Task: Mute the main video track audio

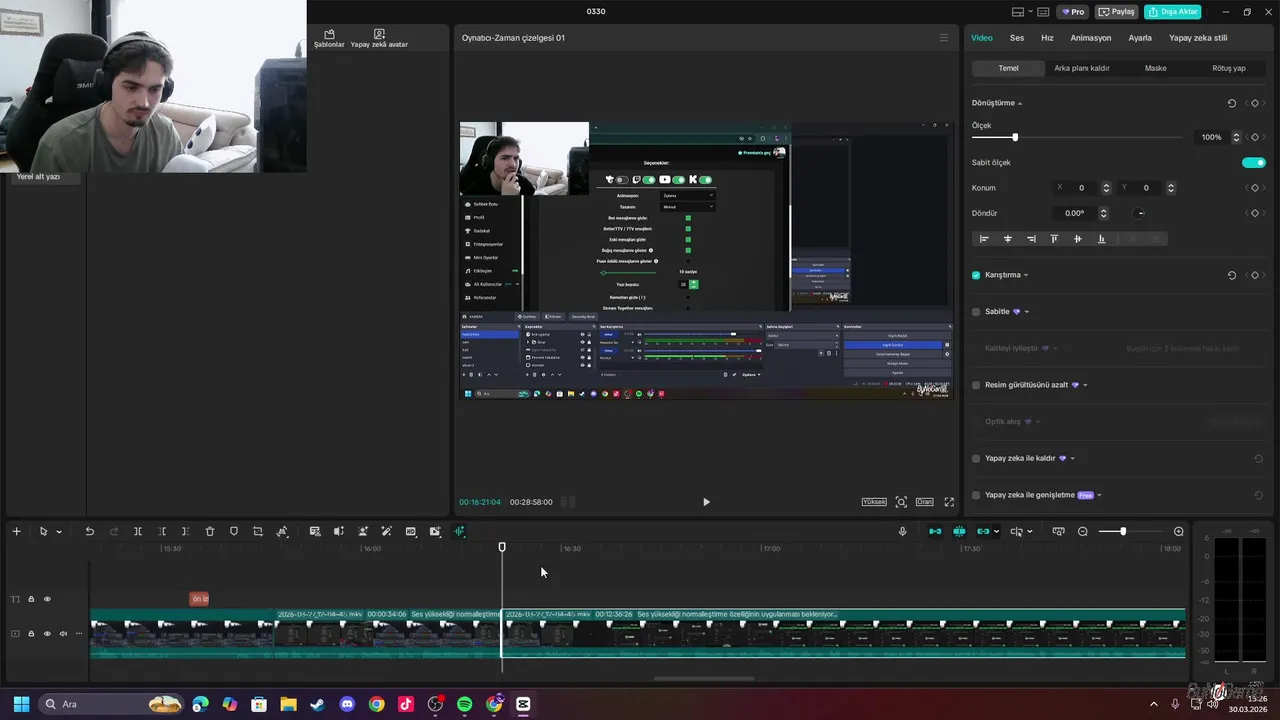Action: point(63,633)
